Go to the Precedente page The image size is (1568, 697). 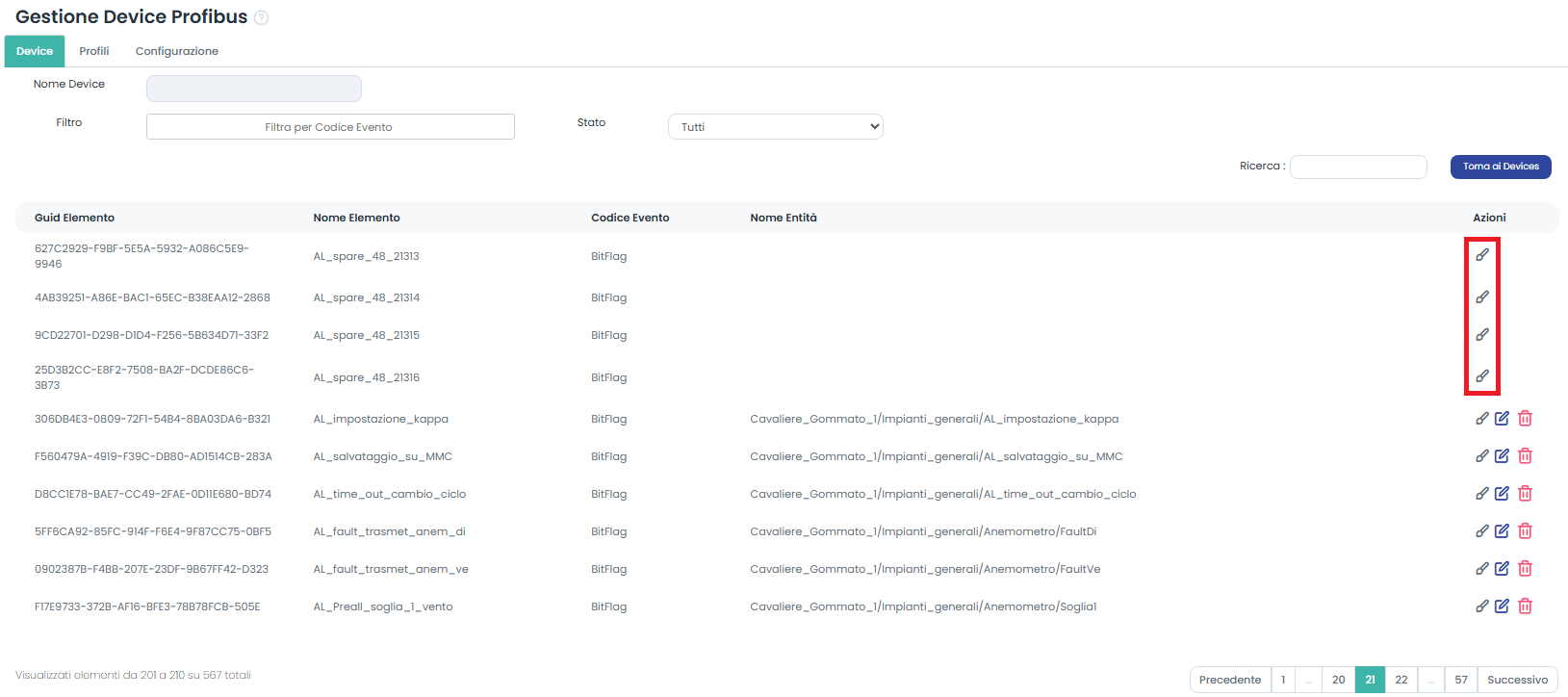(1229, 680)
